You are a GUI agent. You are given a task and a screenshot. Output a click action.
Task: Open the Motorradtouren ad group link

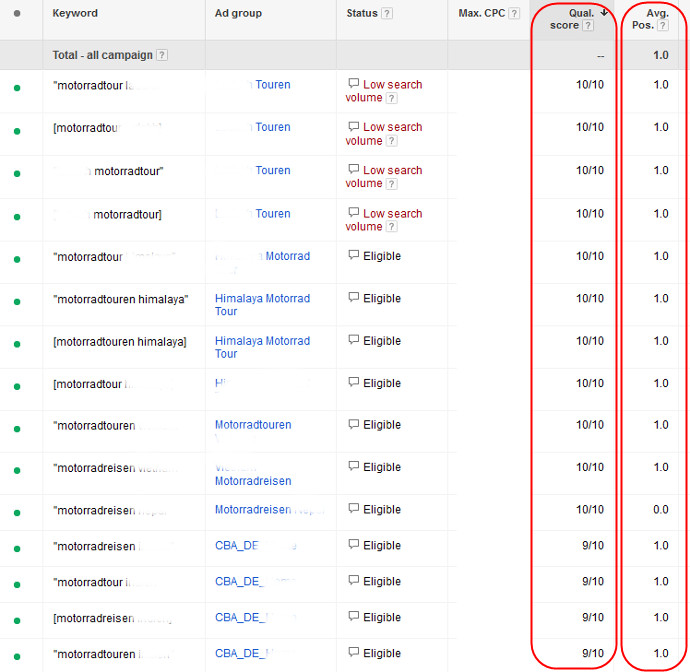click(253, 425)
